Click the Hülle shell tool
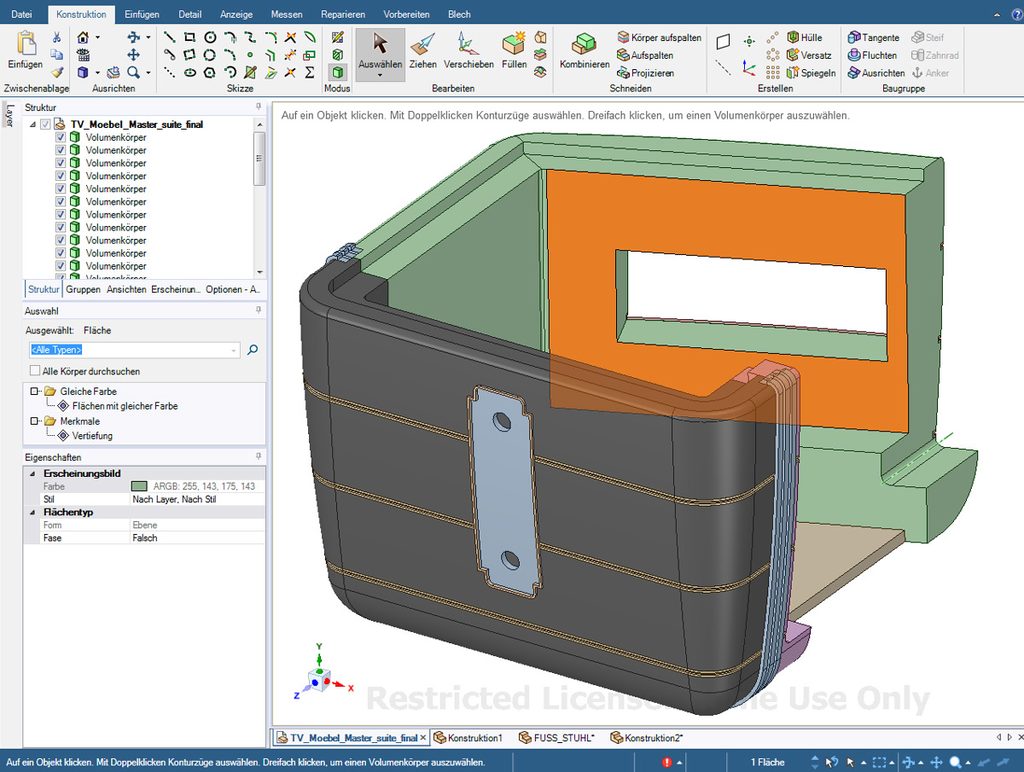The width and height of the screenshot is (1024, 772). (804, 38)
